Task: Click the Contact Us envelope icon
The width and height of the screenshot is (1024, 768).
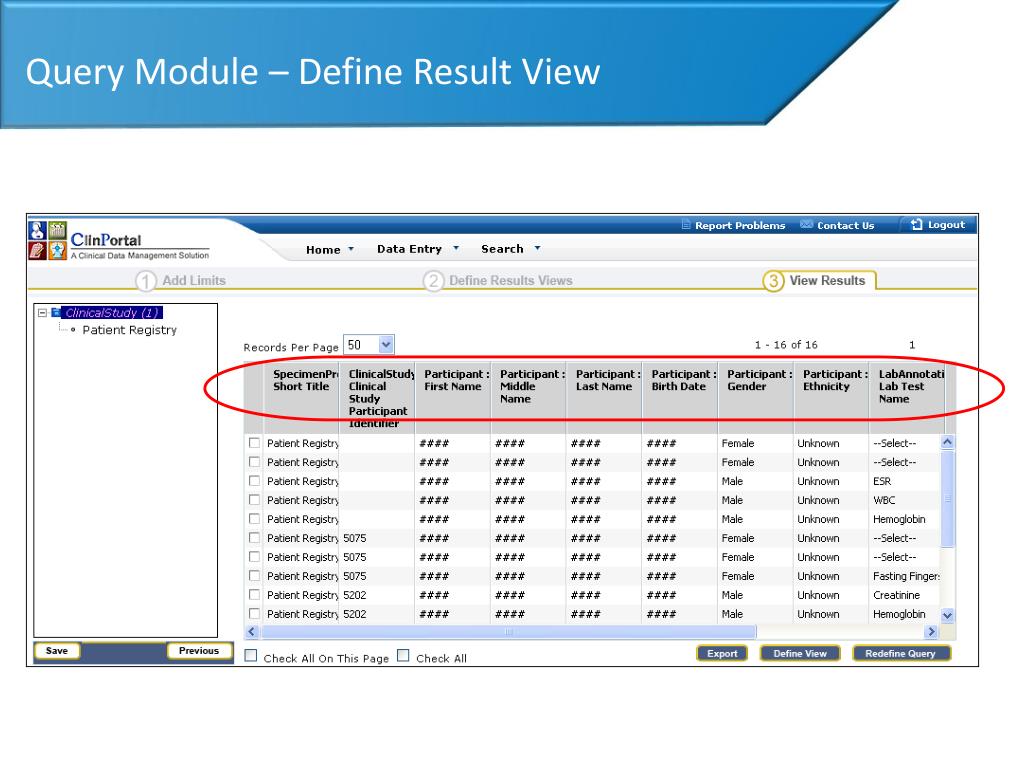Action: tap(807, 225)
